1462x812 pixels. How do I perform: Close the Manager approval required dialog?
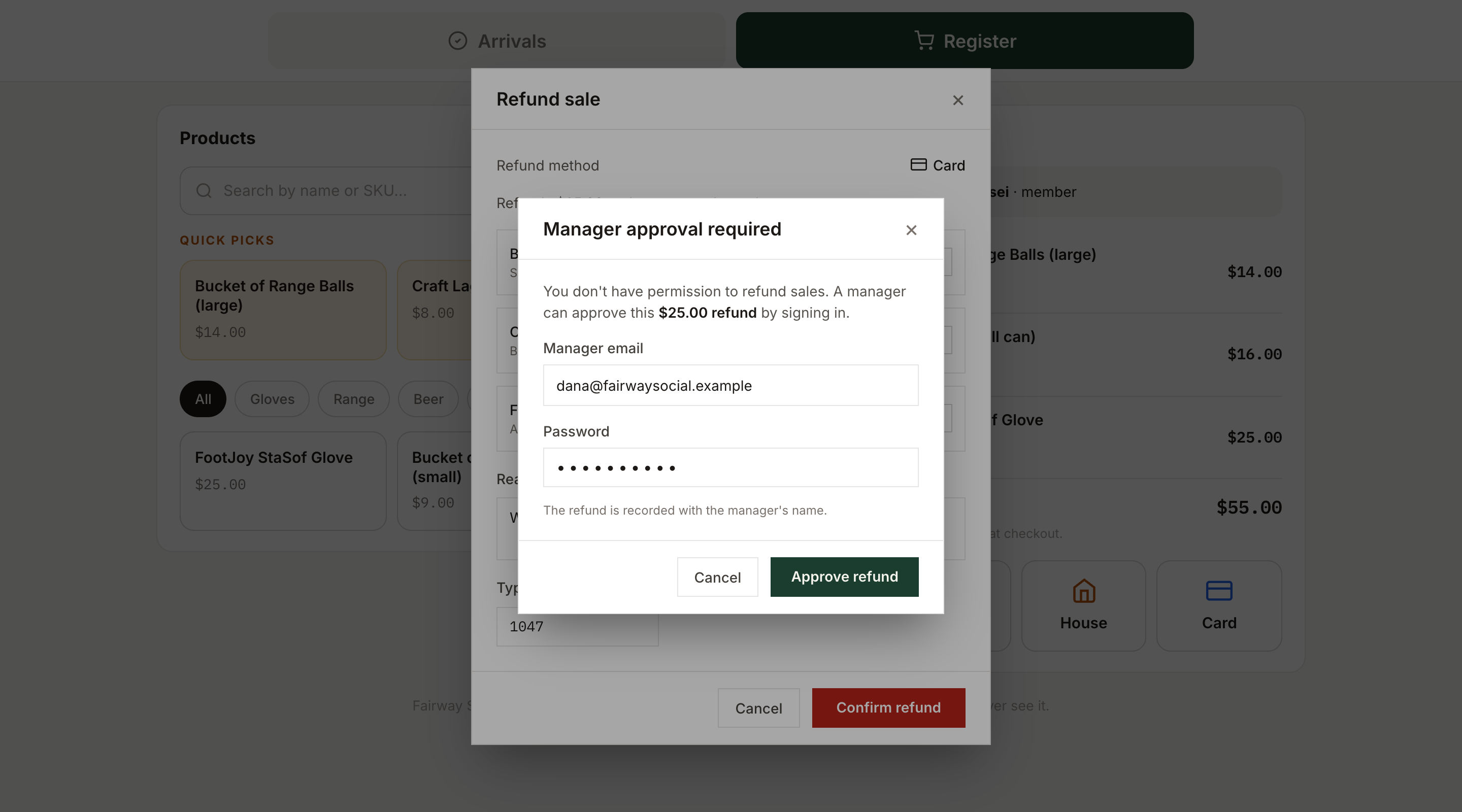pyautogui.click(x=911, y=230)
